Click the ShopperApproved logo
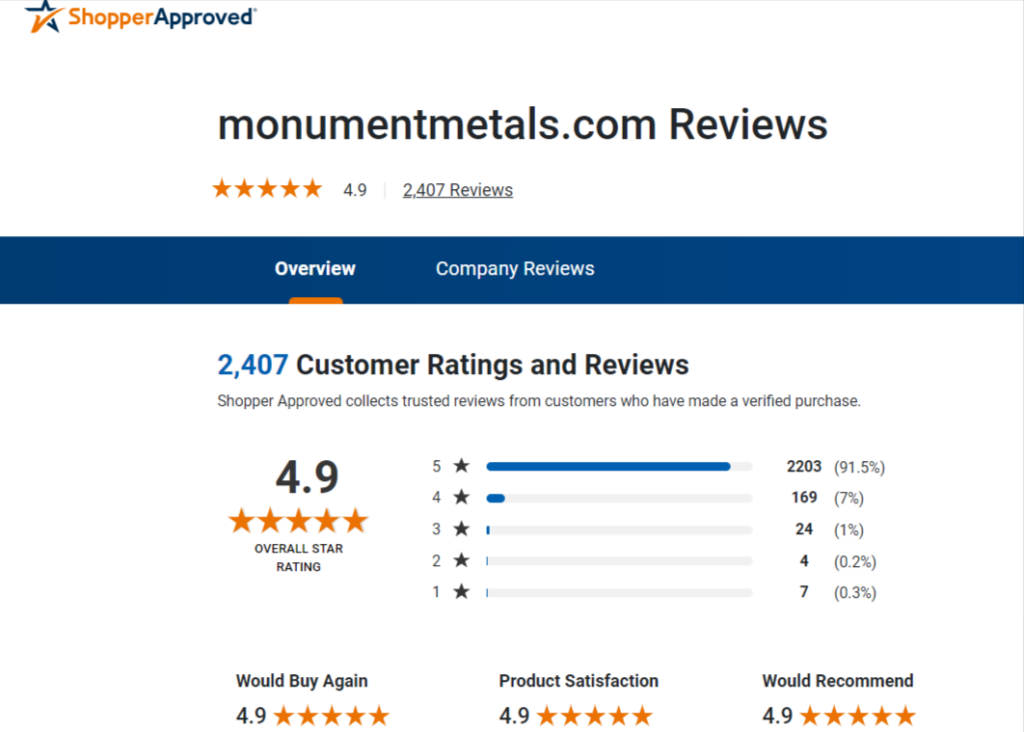 [140, 16]
